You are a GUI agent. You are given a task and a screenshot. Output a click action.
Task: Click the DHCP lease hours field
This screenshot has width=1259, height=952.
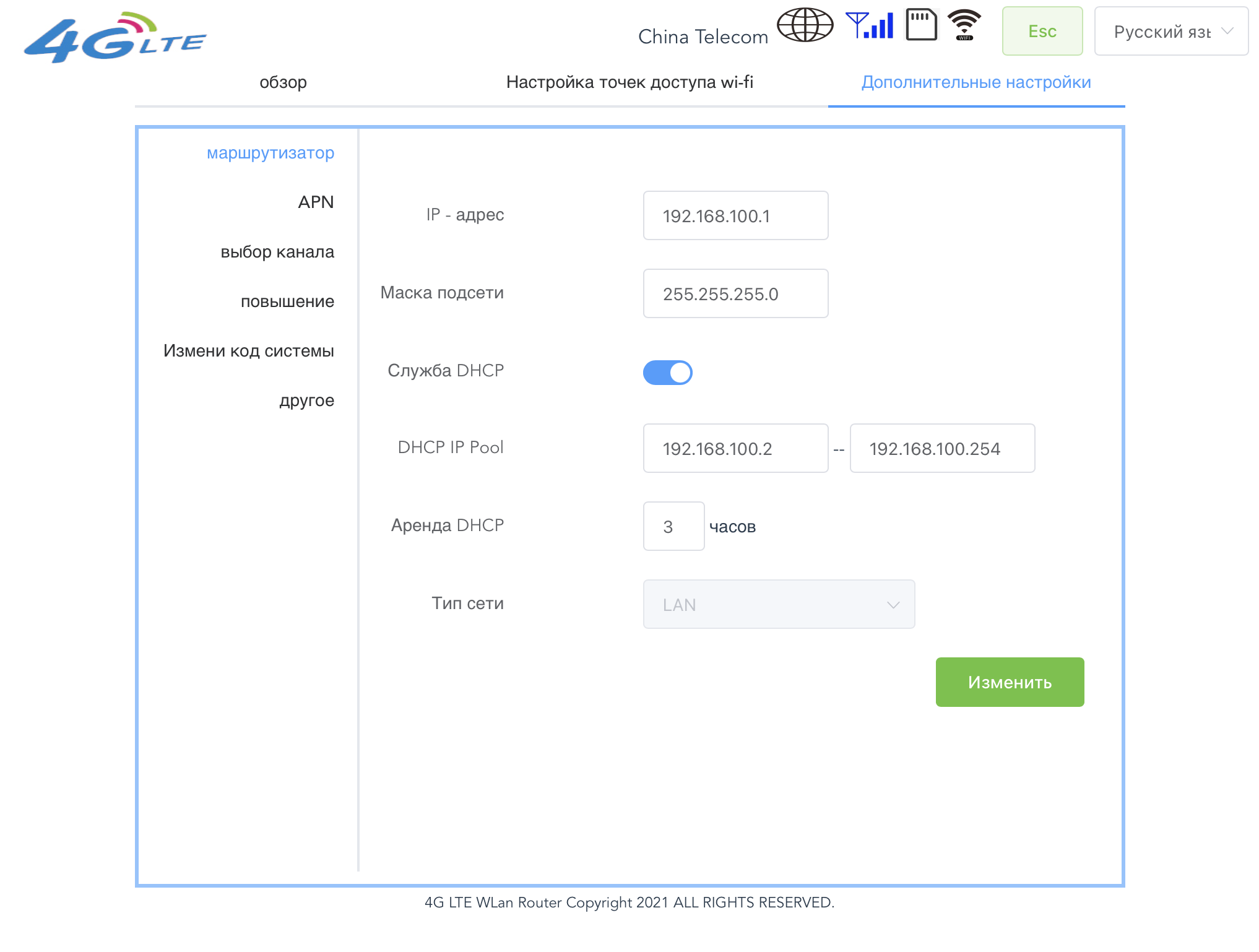coord(673,527)
